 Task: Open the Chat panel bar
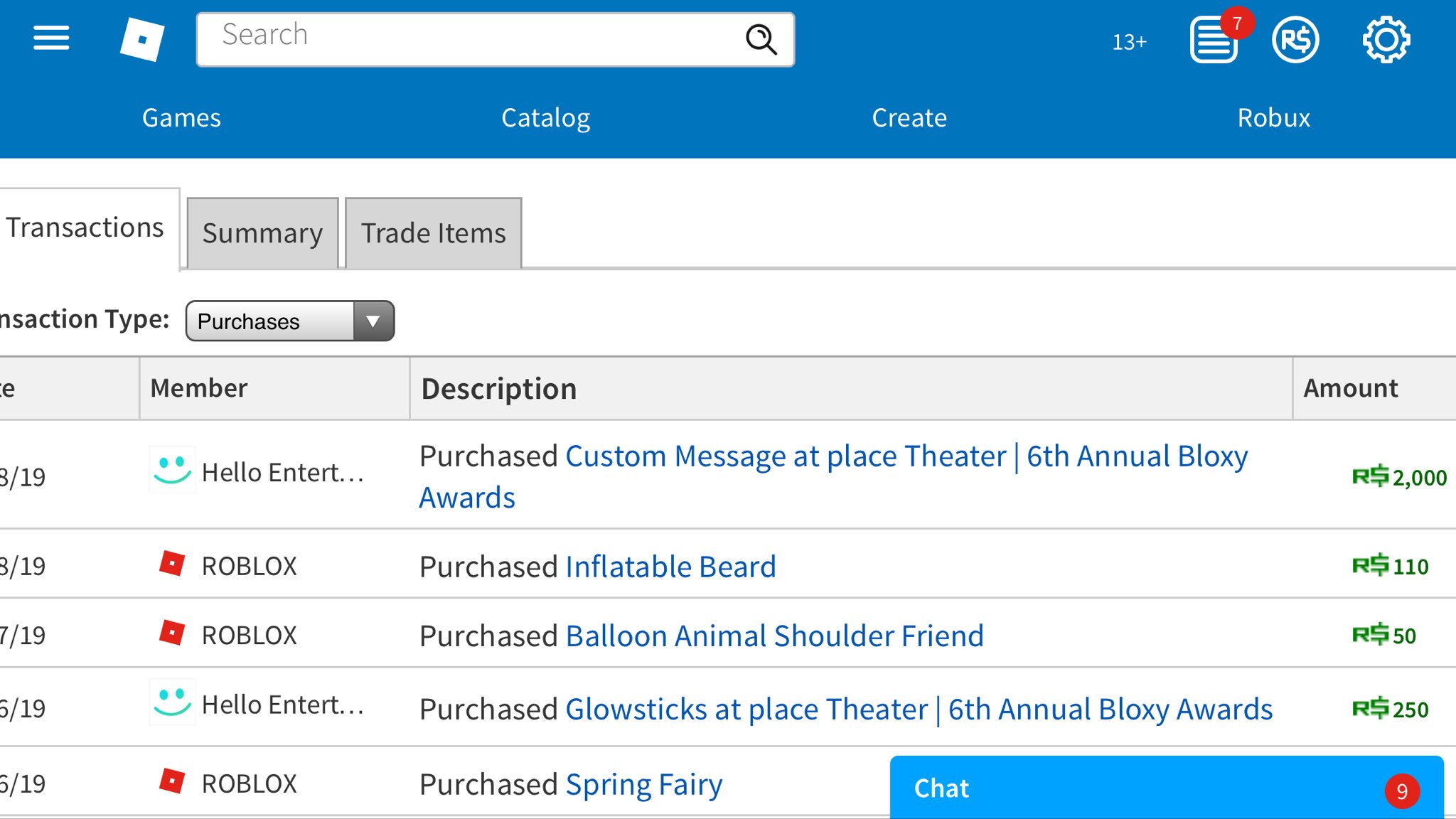point(1167,788)
